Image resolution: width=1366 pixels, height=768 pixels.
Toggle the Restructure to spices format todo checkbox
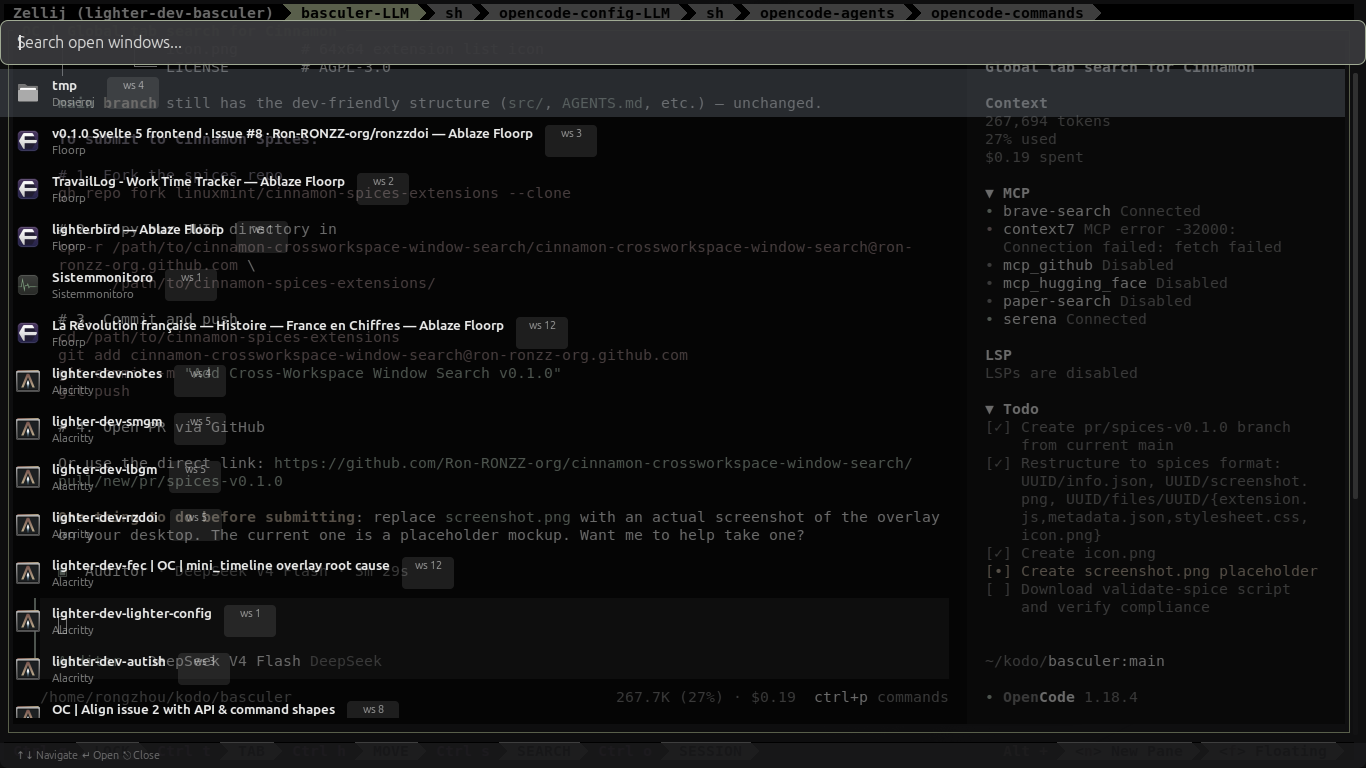coord(998,463)
